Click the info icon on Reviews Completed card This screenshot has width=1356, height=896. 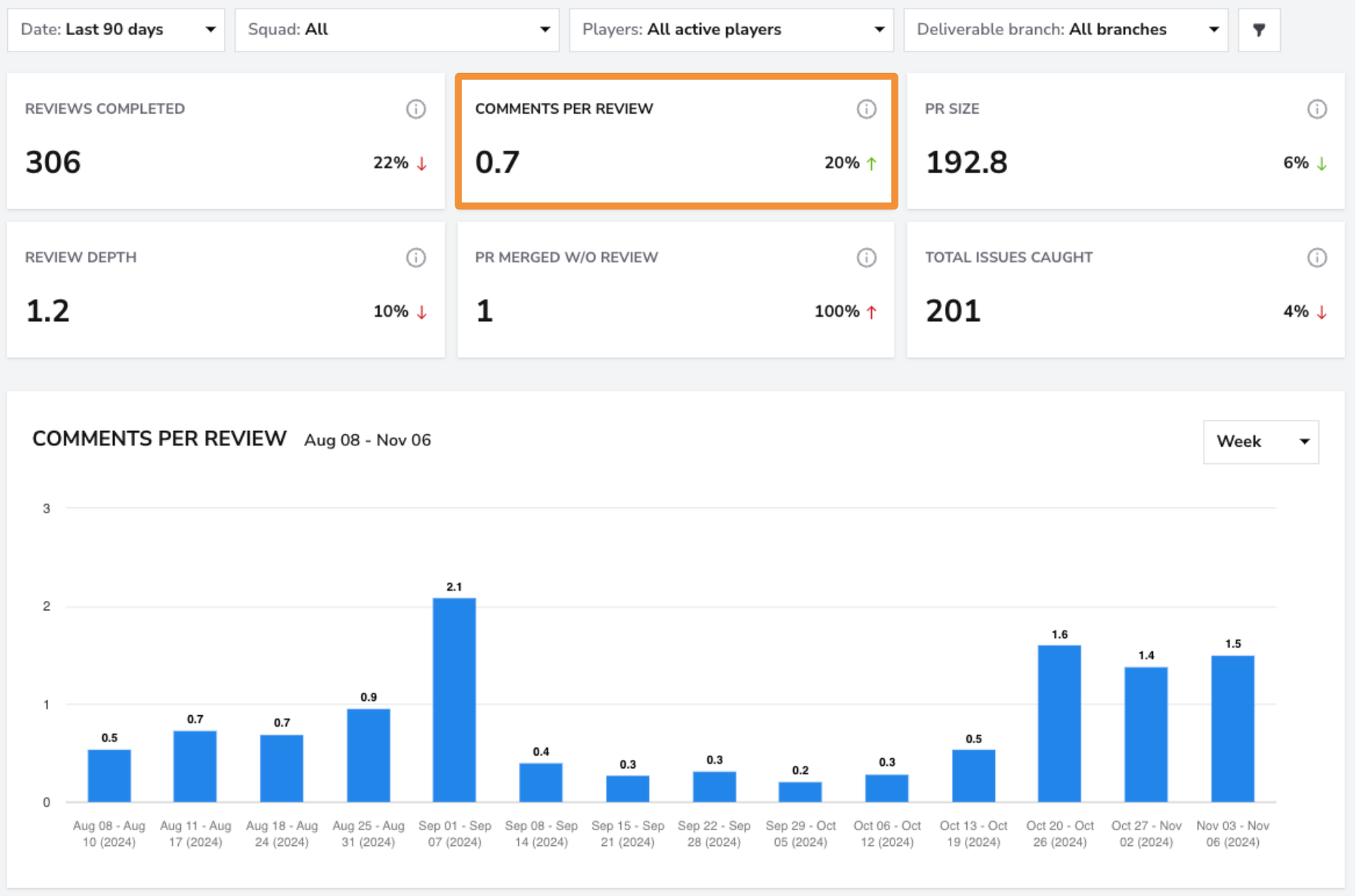416,109
